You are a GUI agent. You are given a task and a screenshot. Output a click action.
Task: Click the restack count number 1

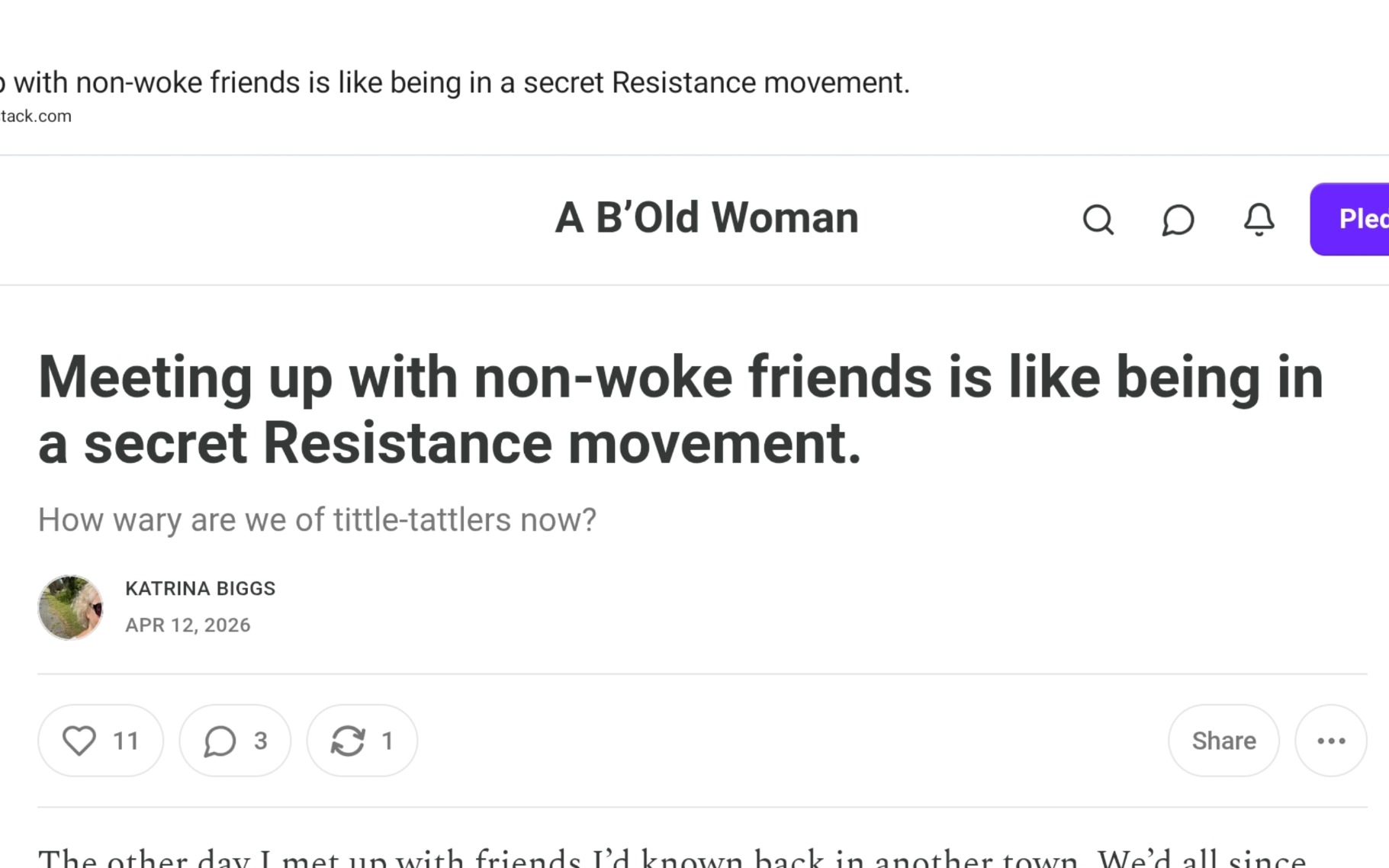[387, 740]
